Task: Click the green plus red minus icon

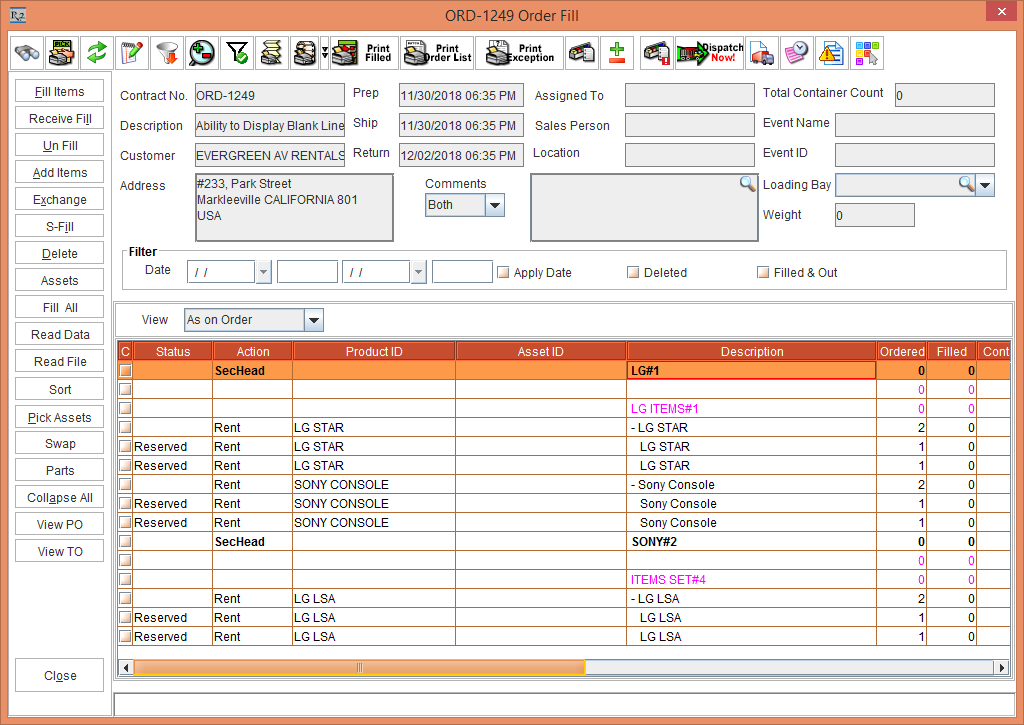Action: tap(617, 53)
